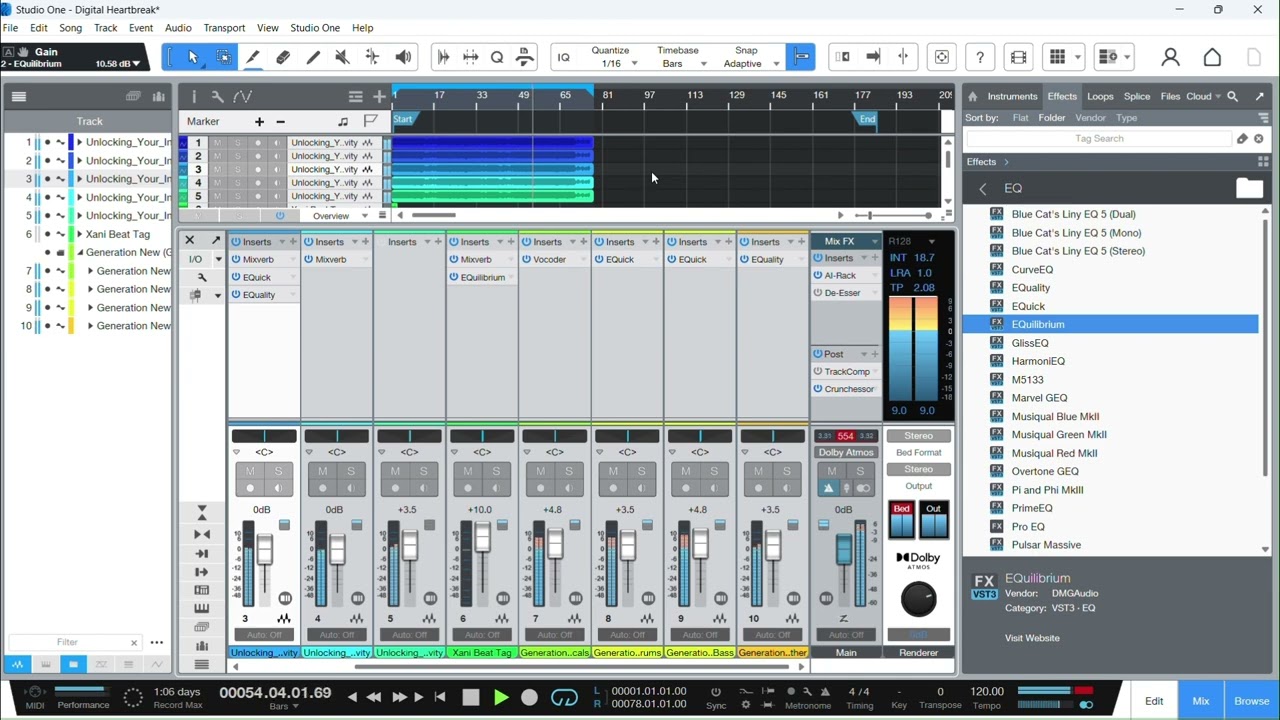1280x720 pixels.
Task: Open the Start page home icon
Action: [1212, 57]
